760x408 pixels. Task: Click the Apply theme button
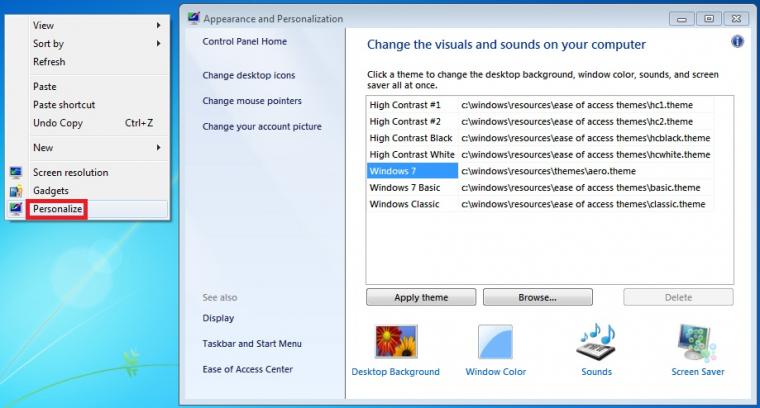click(421, 298)
